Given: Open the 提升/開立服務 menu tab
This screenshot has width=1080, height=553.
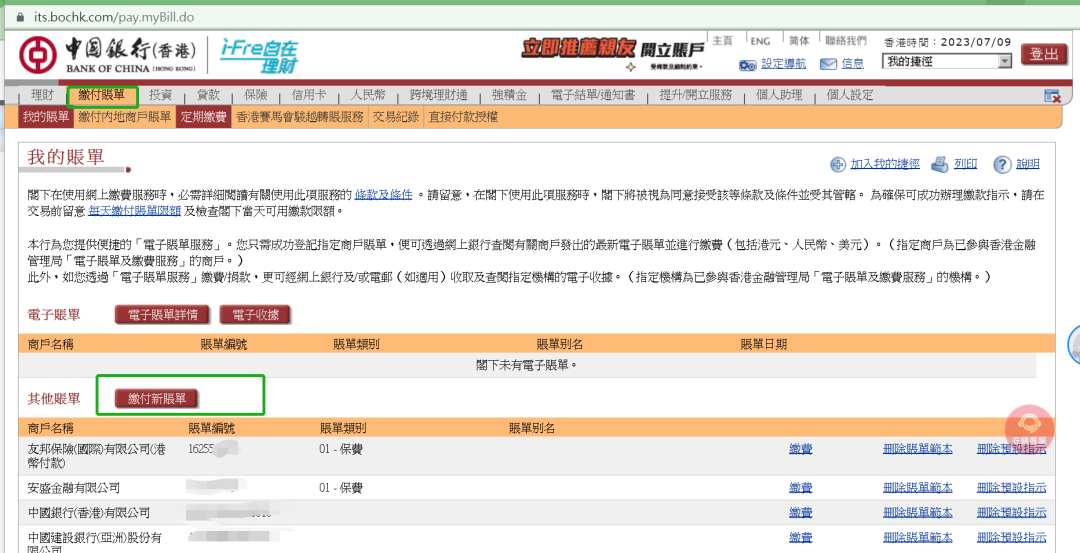Looking at the screenshot, I should [x=696, y=95].
